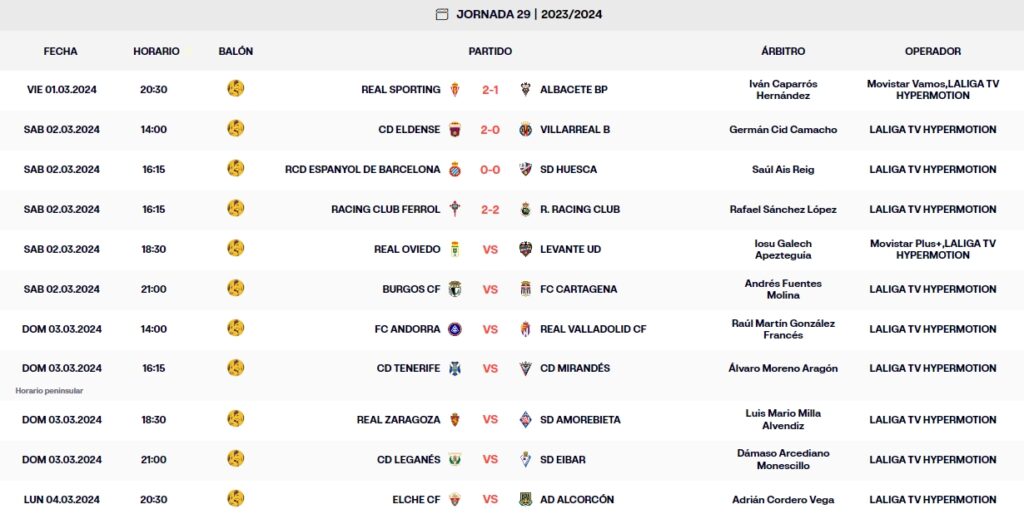The width and height of the screenshot is (1024, 529).
Task: Click the Villarreal B club crest
Action: [x=525, y=130]
